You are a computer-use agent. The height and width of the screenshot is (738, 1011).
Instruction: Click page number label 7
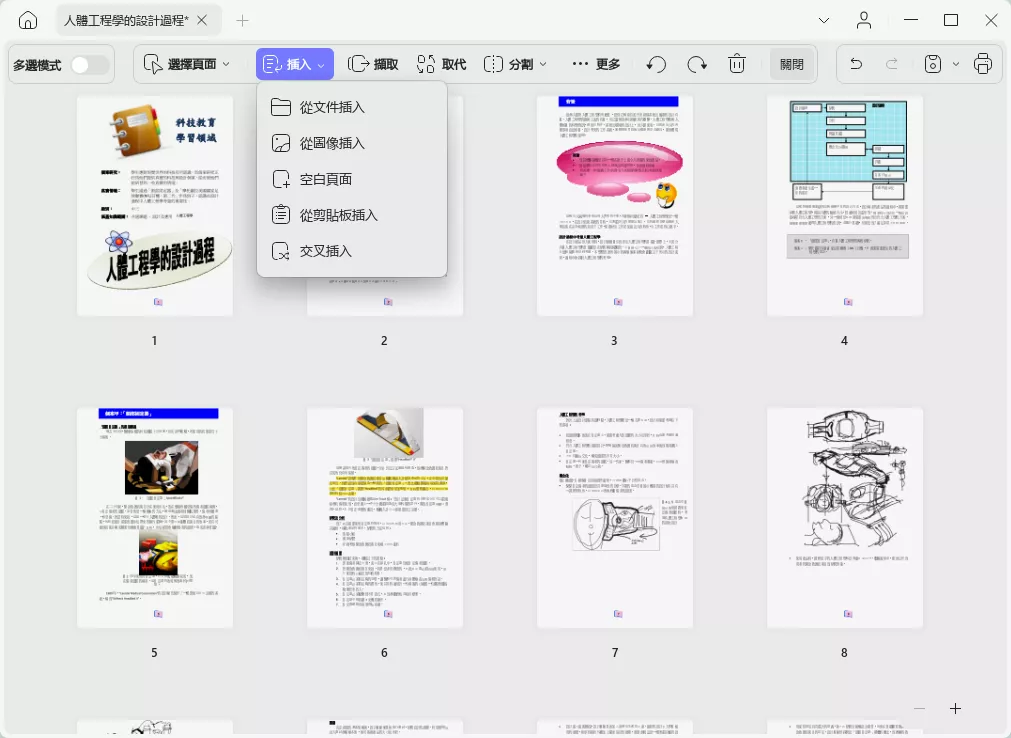(614, 652)
